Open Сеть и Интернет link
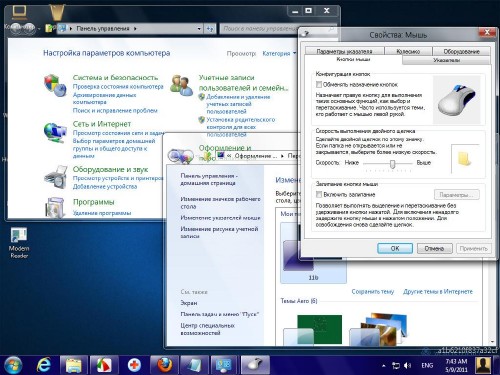 102,124
